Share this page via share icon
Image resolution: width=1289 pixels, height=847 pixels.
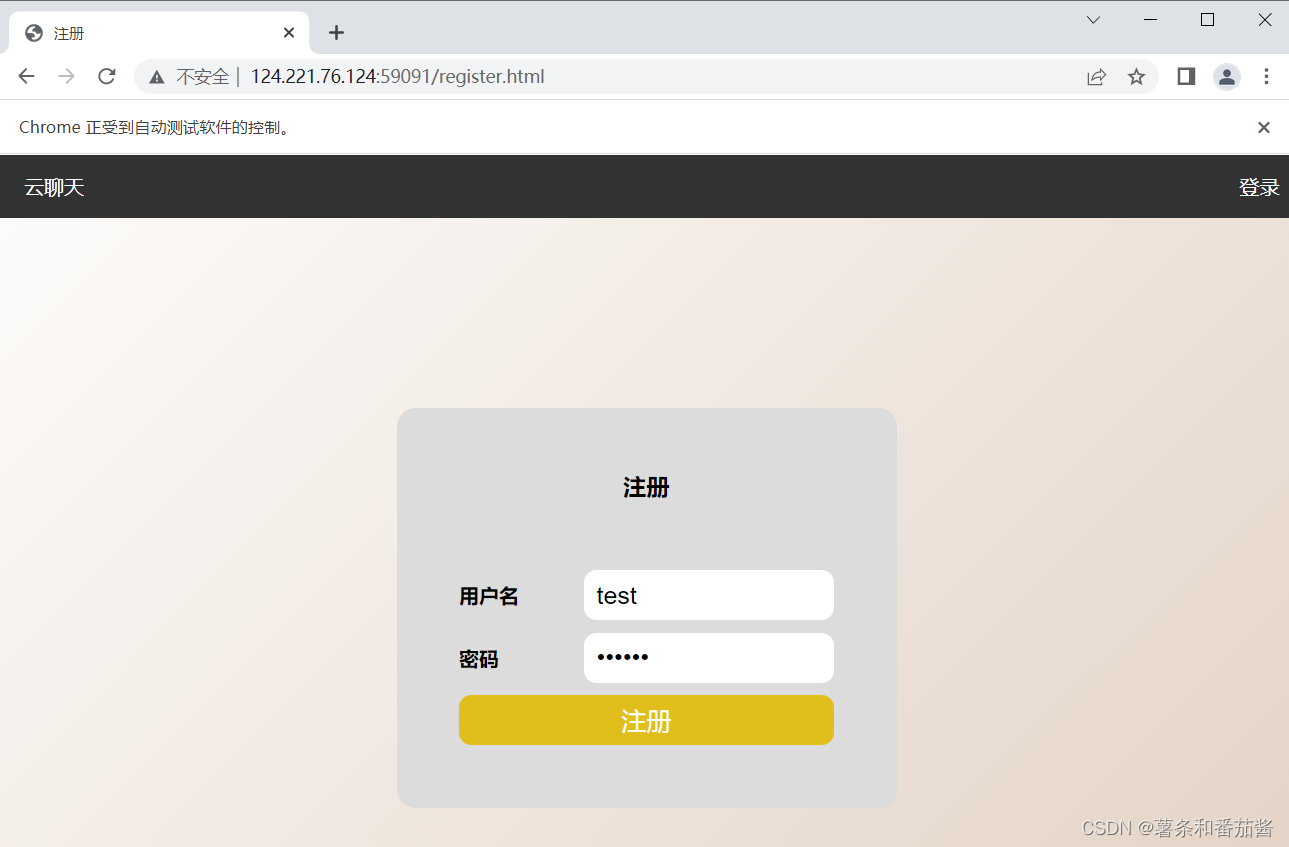click(1097, 77)
